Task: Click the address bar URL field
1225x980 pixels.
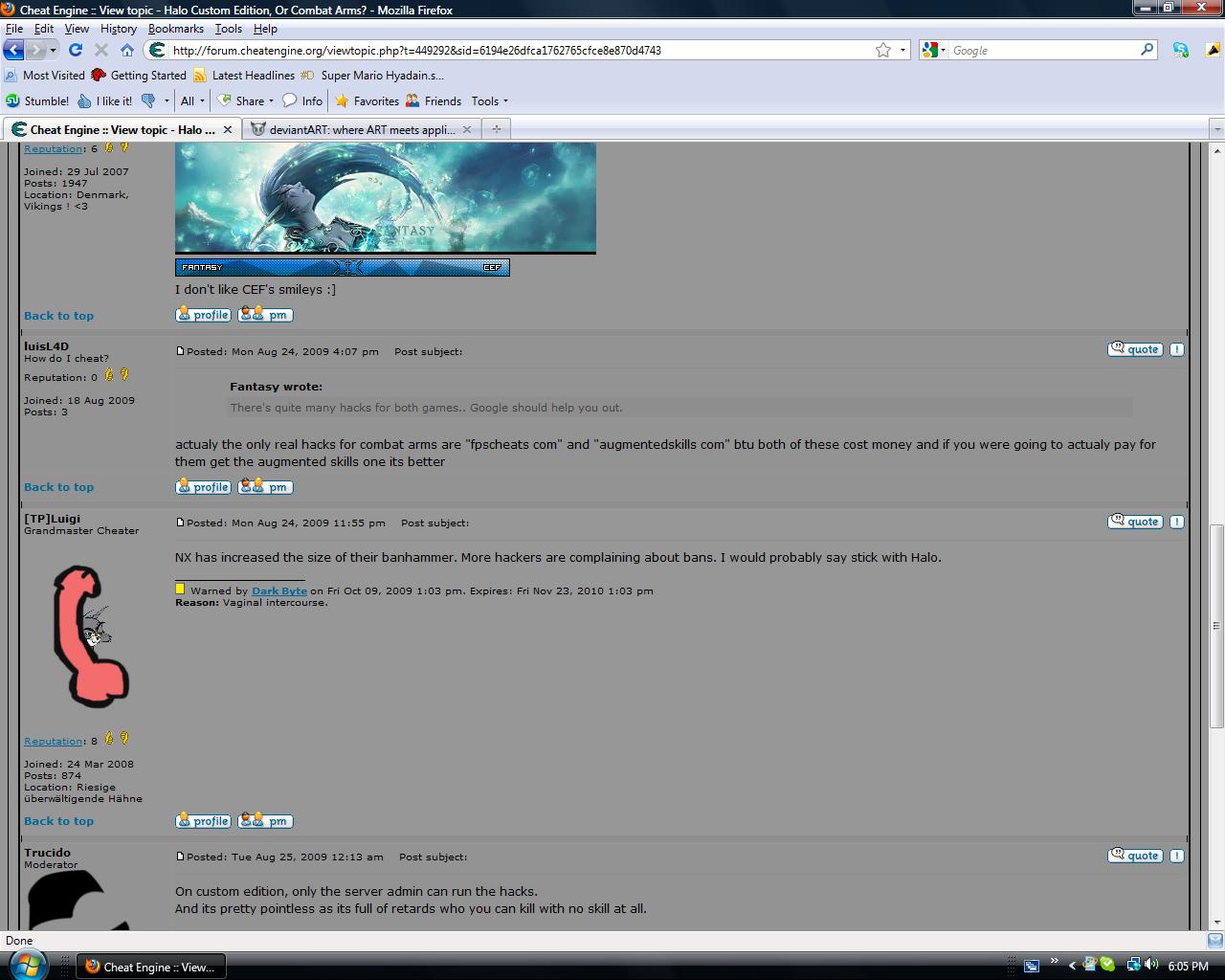Action: (522, 50)
